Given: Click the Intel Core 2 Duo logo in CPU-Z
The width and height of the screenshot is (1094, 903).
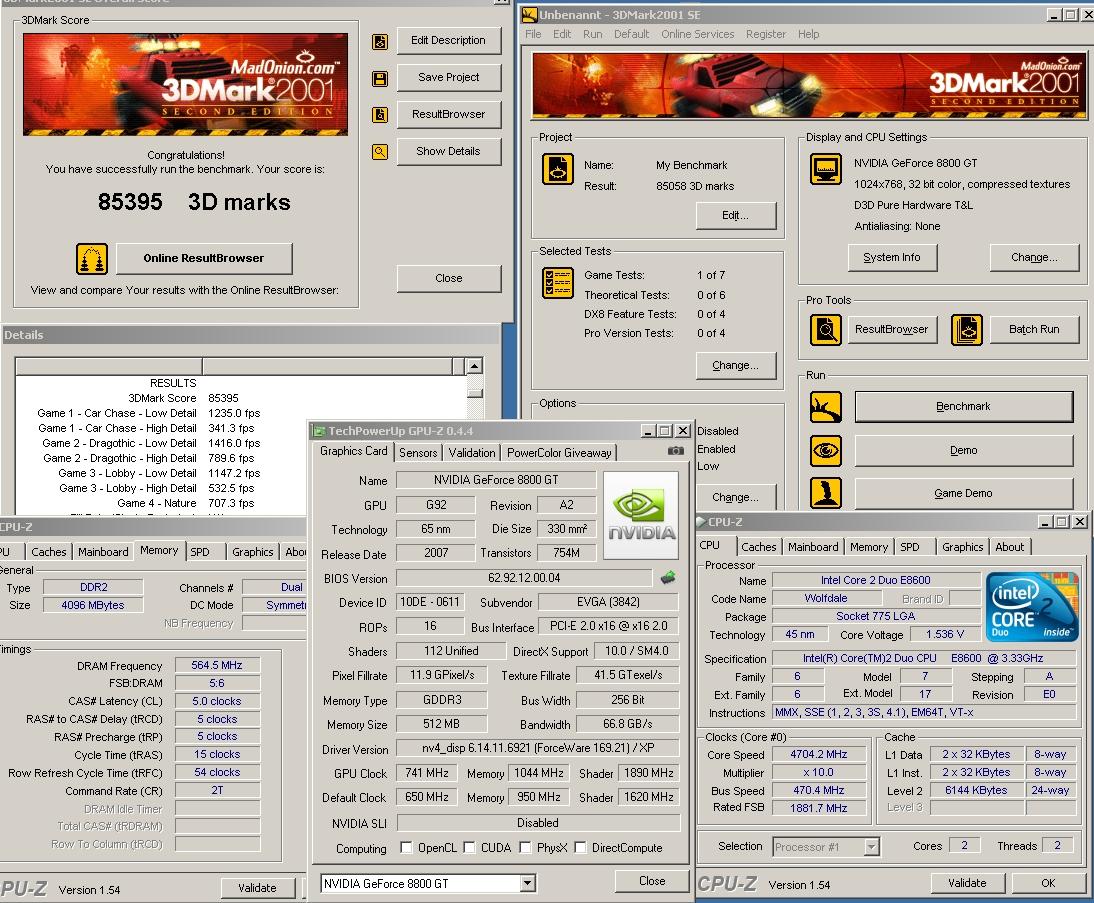Looking at the screenshot, I should click(x=1032, y=607).
